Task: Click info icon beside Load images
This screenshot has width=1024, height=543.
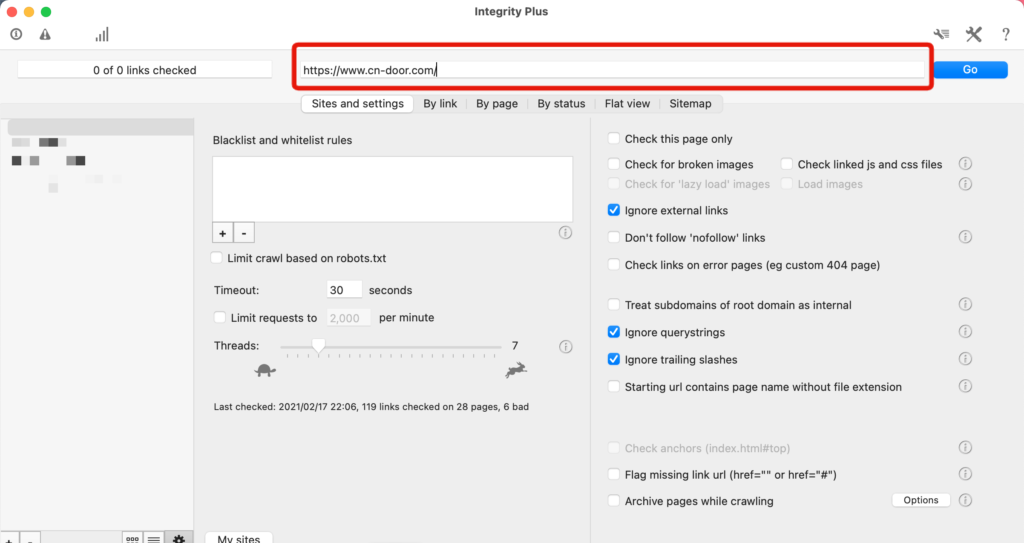Action: click(x=965, y=184)
